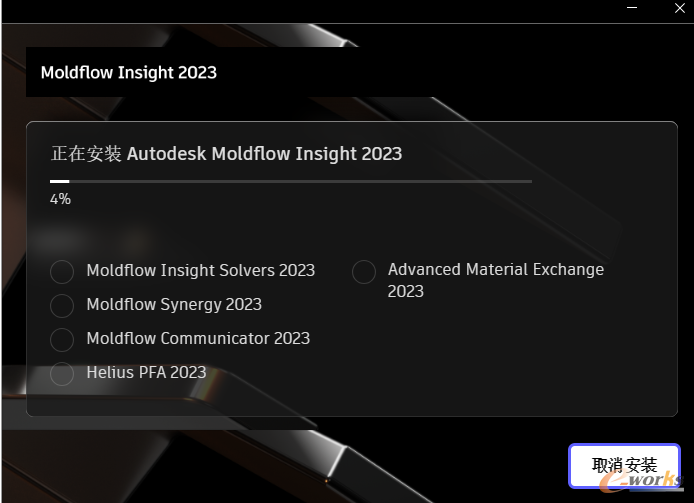The height and width of the screenshot is (503, 694).
Task: Click the Moldflow Communicator 2023 status circle
Action: click(x=62, y=339)
